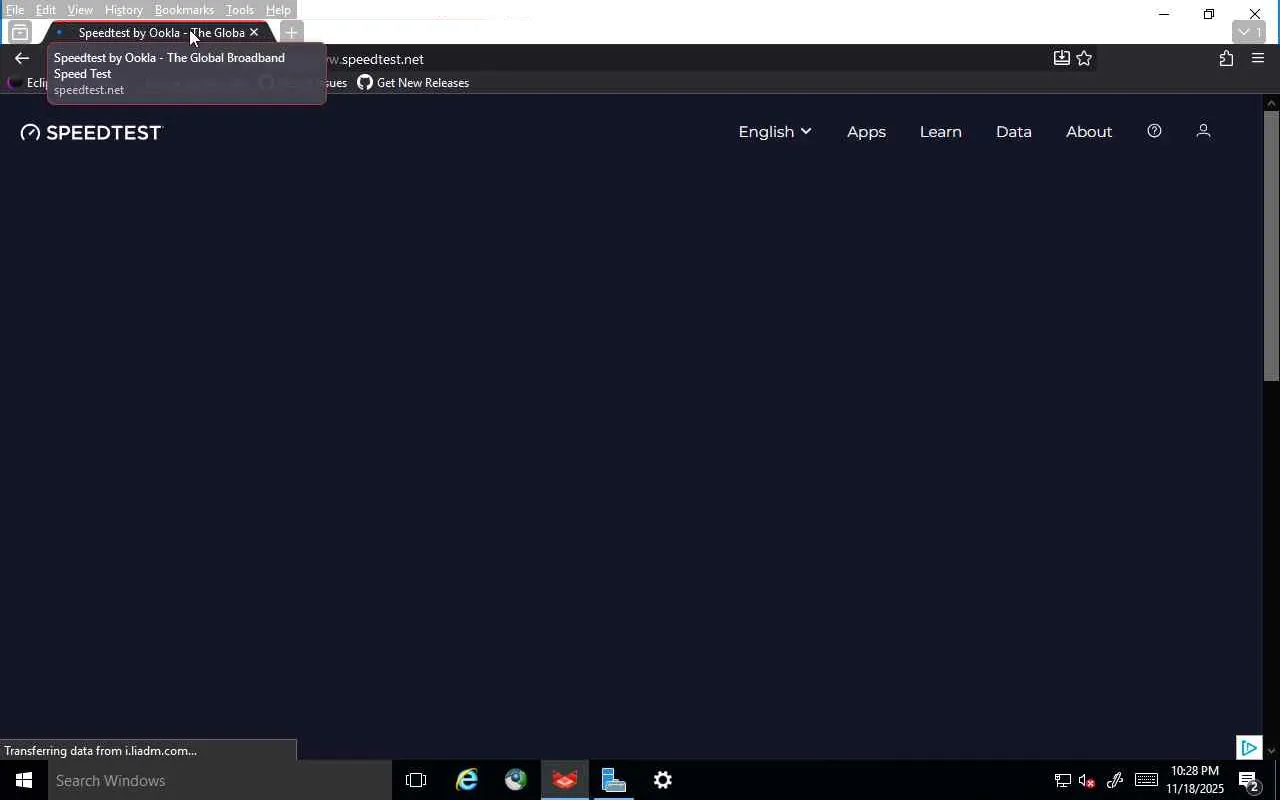Click the Speedtest logo in the page header
Image resolution: width=1280 pixels, height=800 pixels.
(x=91, y=132)
